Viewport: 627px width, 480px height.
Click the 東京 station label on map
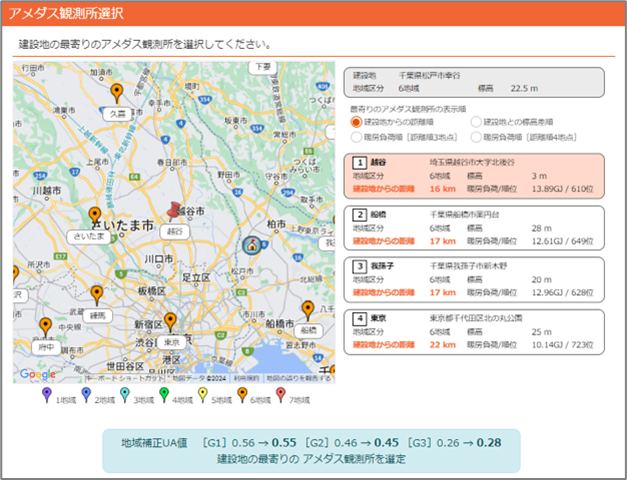click(171, 342)
